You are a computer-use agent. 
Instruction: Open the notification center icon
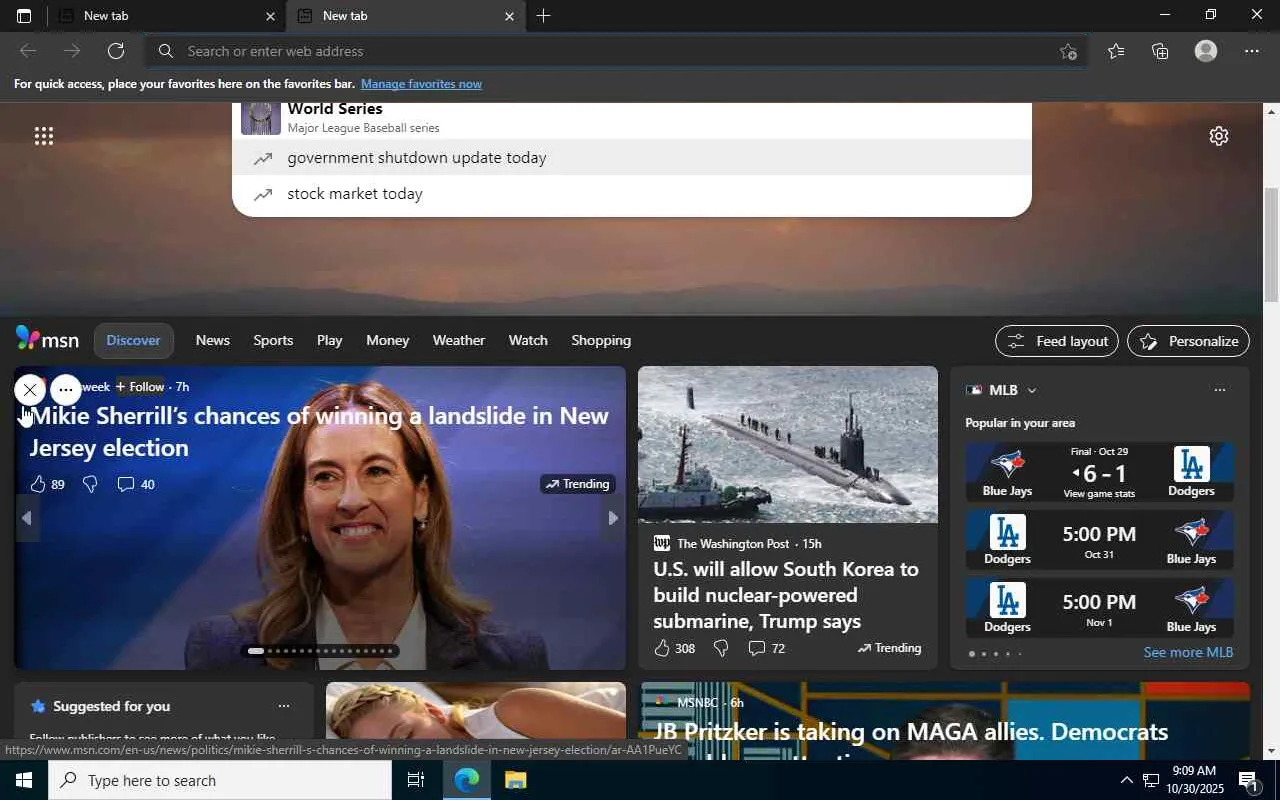click(x=1248, y=780)
